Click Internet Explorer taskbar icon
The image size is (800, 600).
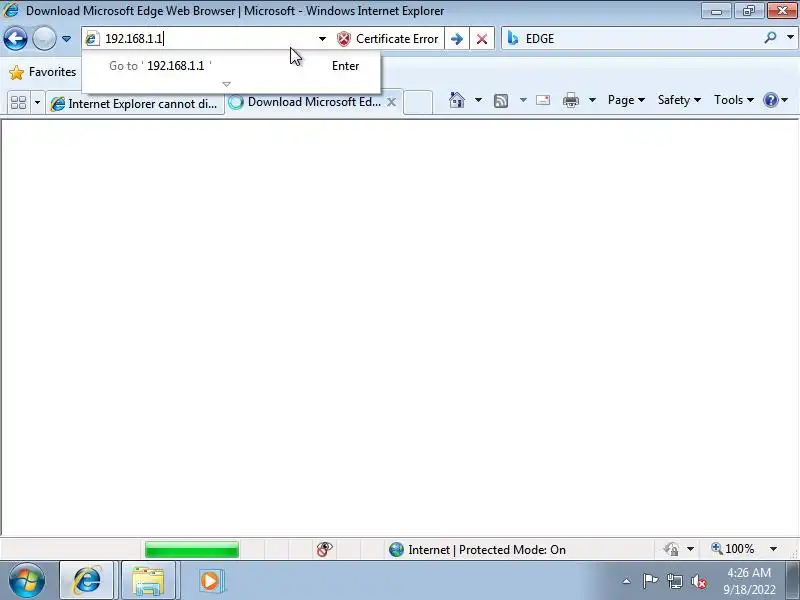pos(87,580)
